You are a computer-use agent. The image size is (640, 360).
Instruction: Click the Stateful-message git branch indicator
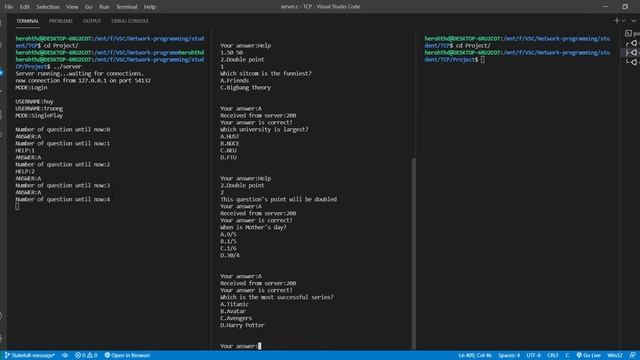click(29, 355)
